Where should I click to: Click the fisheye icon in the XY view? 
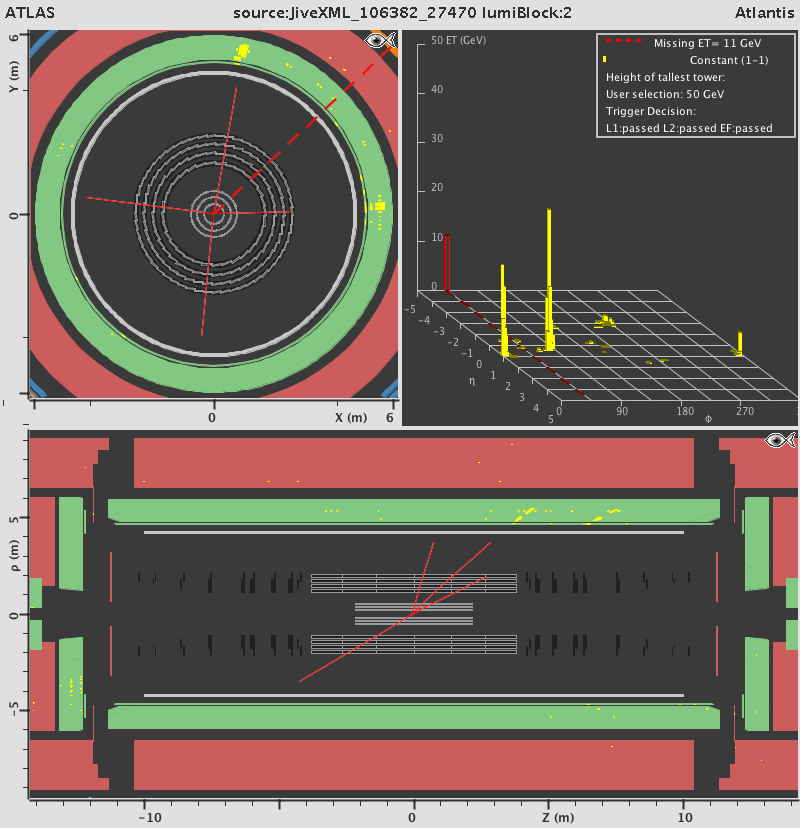pyautogui.click(x=379, y=40)
